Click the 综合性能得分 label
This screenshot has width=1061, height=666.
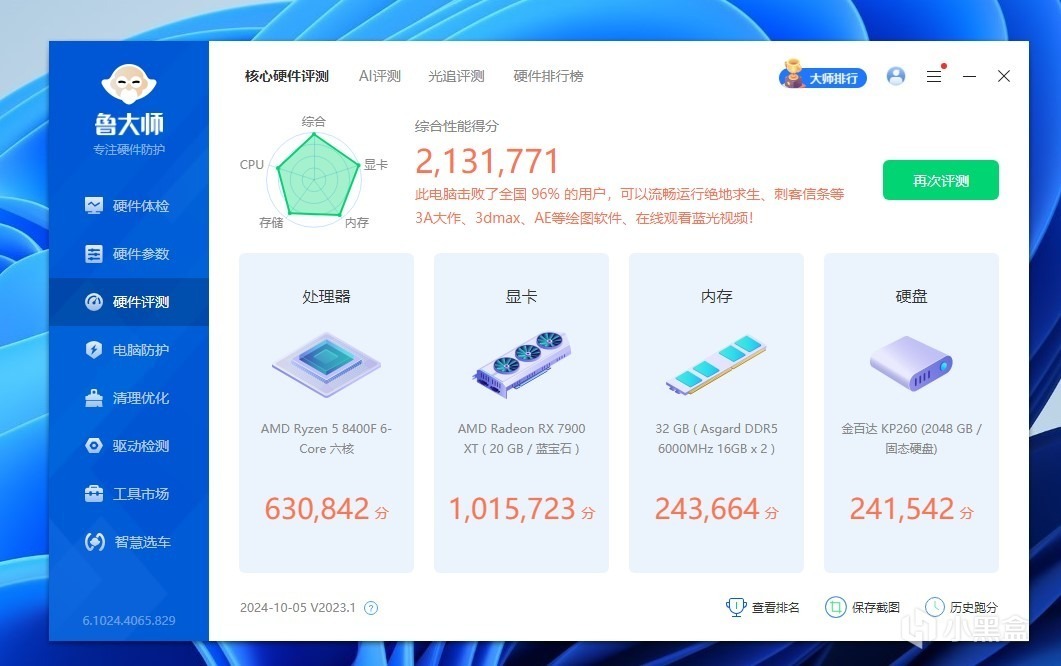(457, 126)
